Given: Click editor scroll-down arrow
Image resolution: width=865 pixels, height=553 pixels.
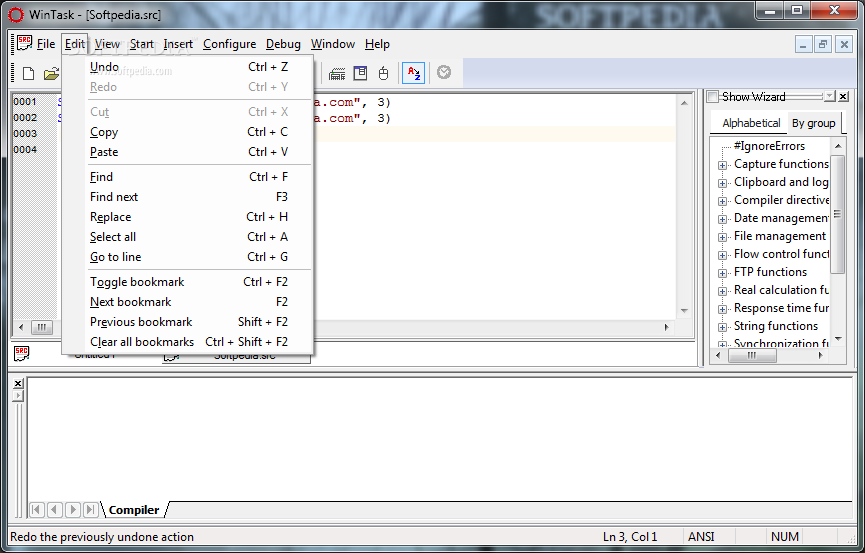Looking at the screenshot, I should tap(685, 311).
